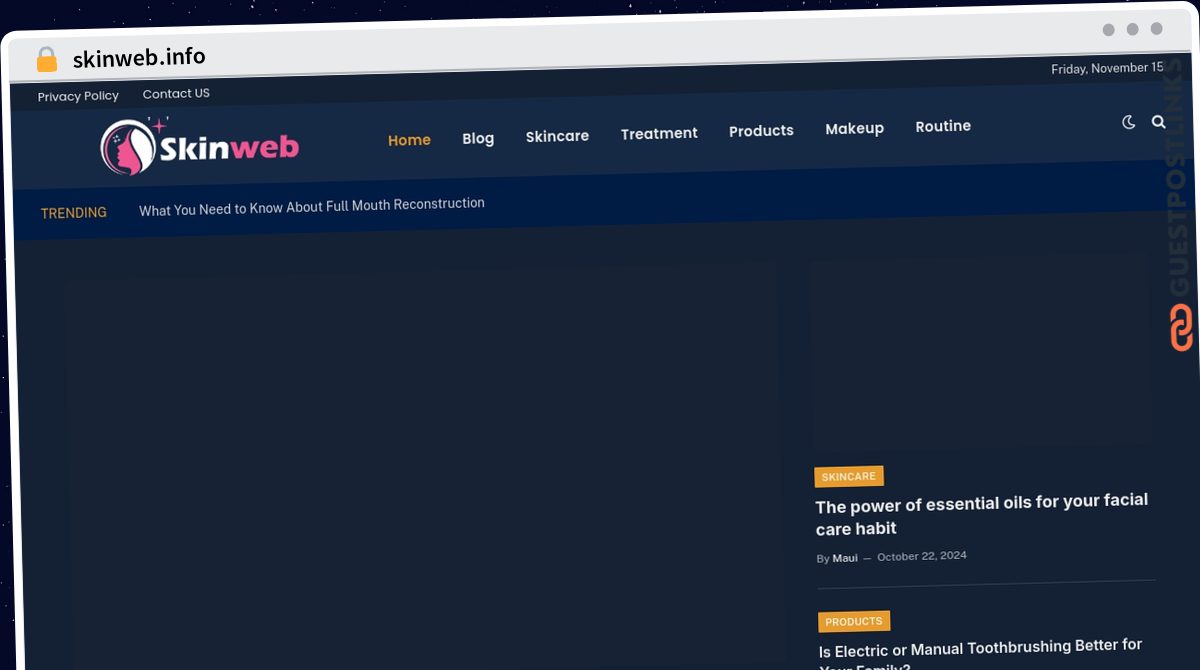Open the trending Full Mouth Reconstruction article
This screenshot has height=670, width=1200.
(312, 207)
